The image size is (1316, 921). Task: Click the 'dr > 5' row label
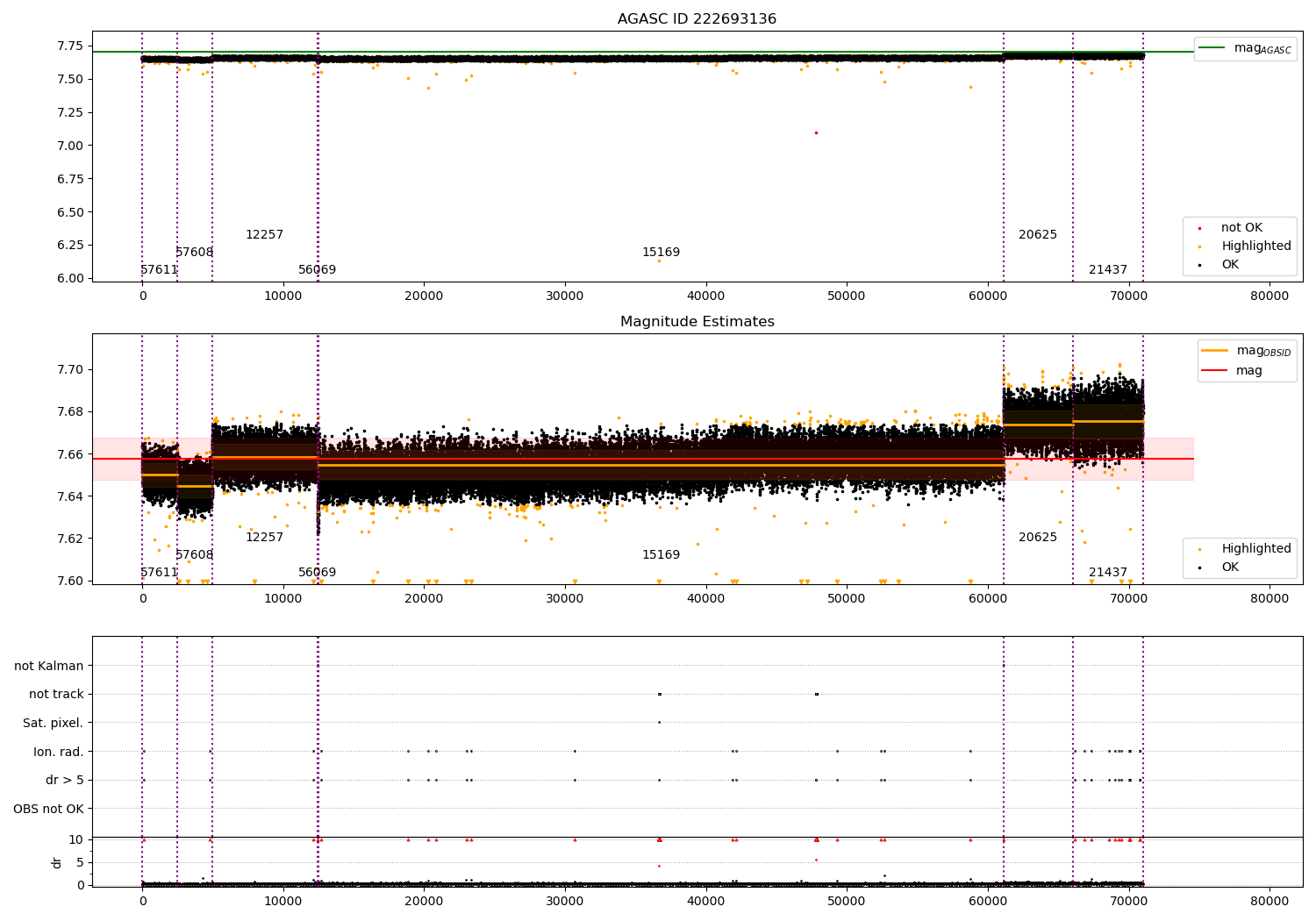pos(65,780)
